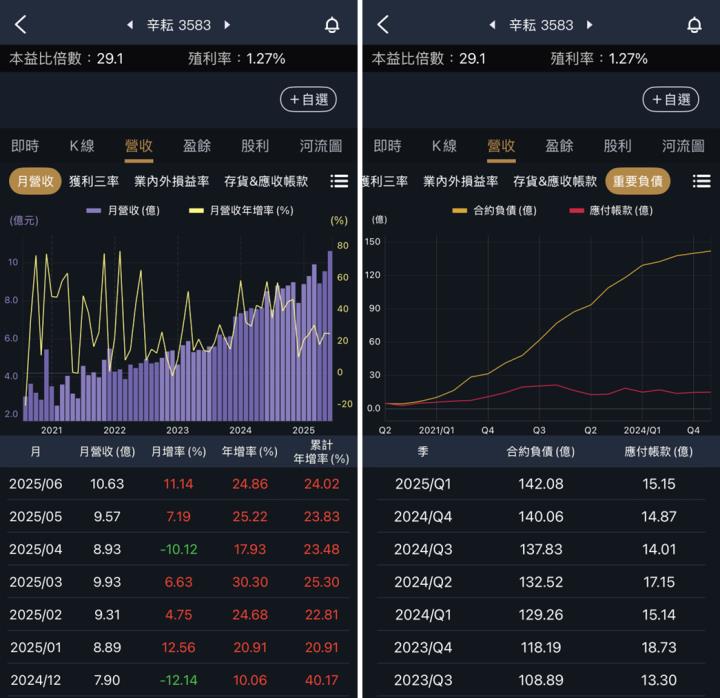Go to previous stock in right screen
Image resolution: width=720 pixels, height=698 pixels.
492,25
